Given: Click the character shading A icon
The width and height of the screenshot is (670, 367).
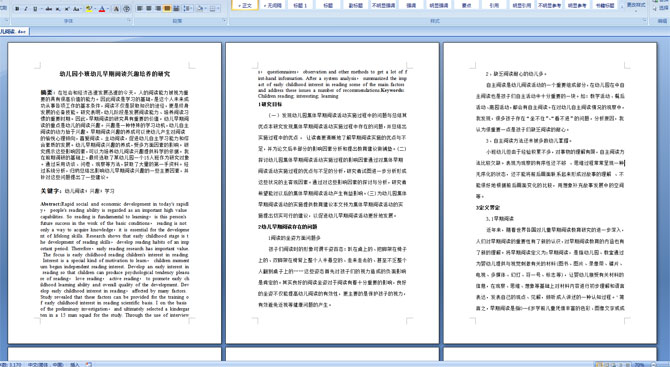Looking at the screenshot, I should coord(116,9).
